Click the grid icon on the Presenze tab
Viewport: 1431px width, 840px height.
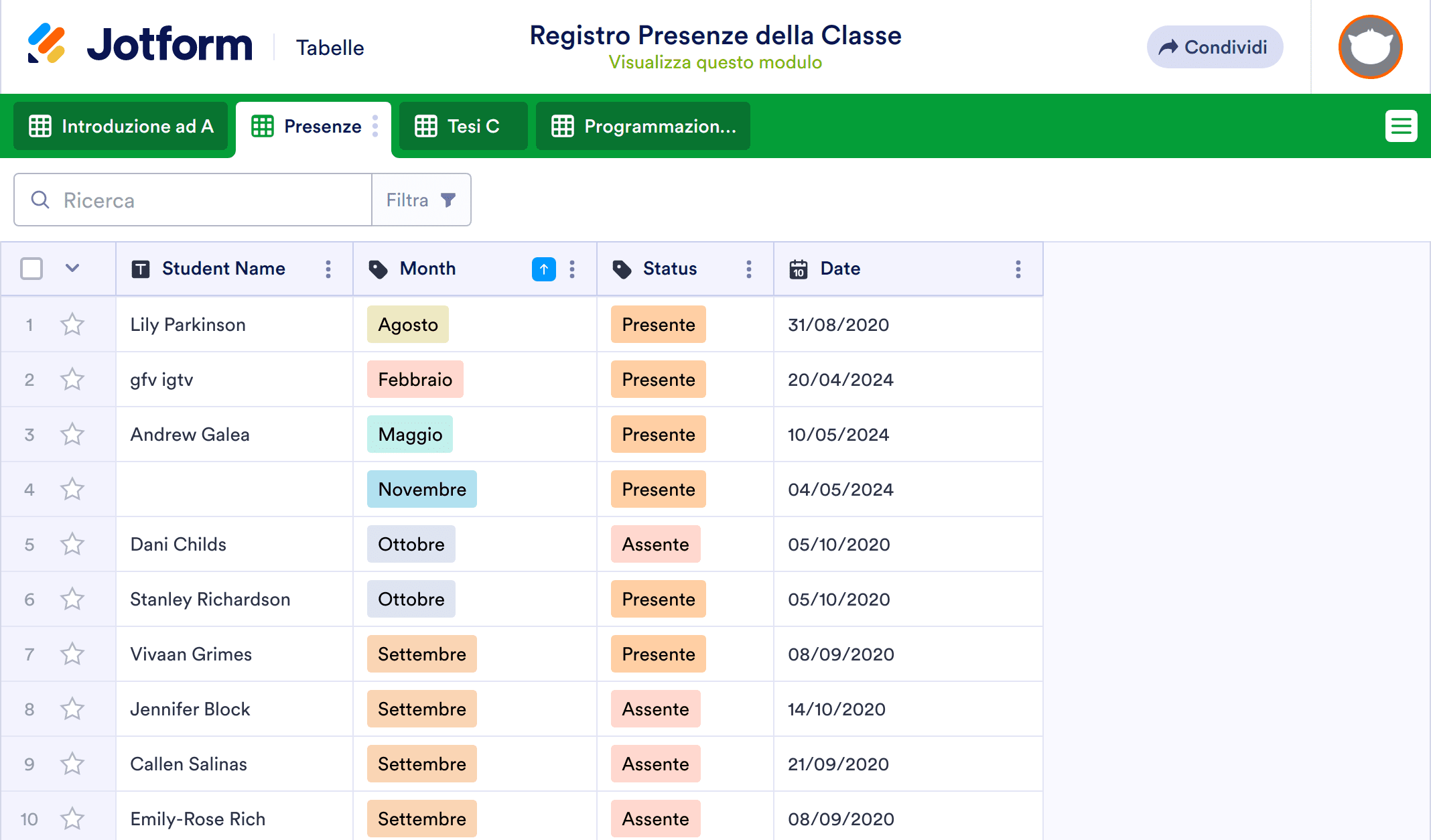click(262, 126)
